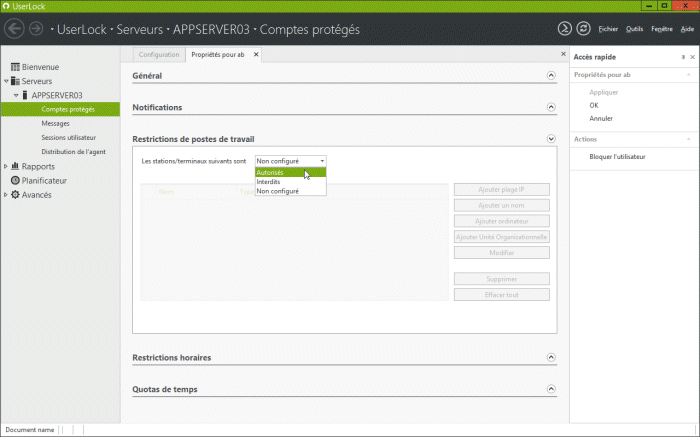Image resolution: width=700 pixels, height=437 pixels.
Task: Collapse Restrictions de postes de travail section
Action: tap(551, 139)
